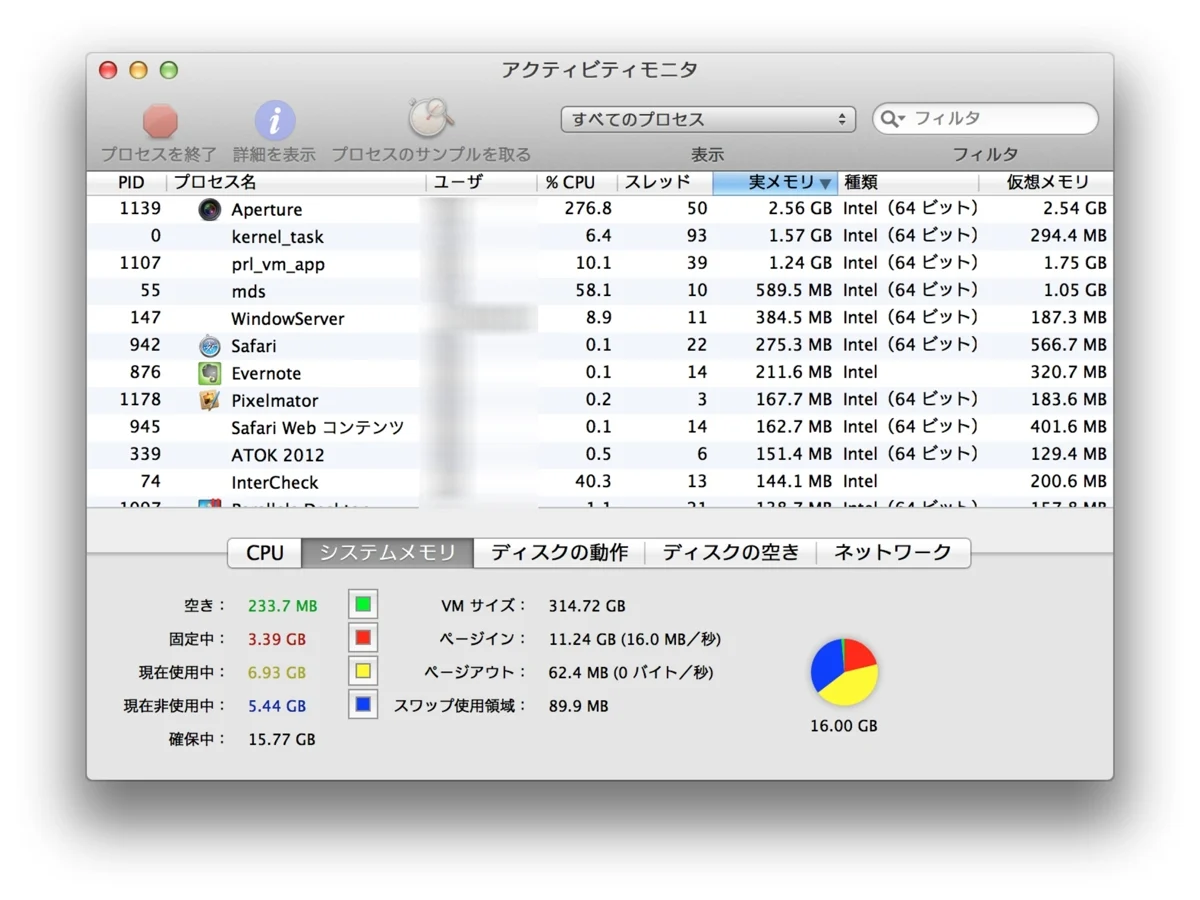Image resolution: width=1200 pixels, height=900 pixels.
Task: Click the 294.4 MB virtual memory value
Action: 1069,236
